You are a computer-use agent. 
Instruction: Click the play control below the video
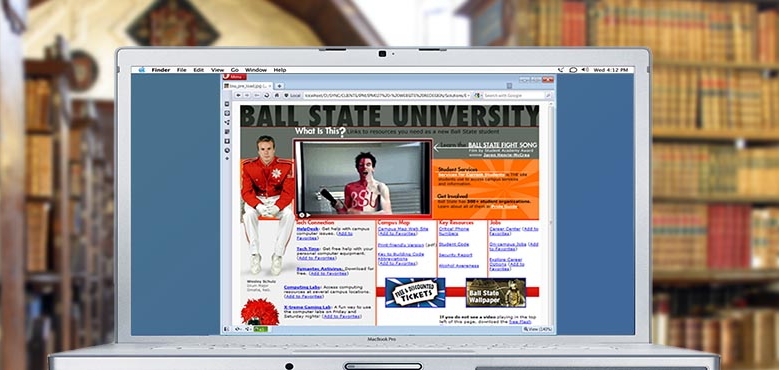coord(308,215)
